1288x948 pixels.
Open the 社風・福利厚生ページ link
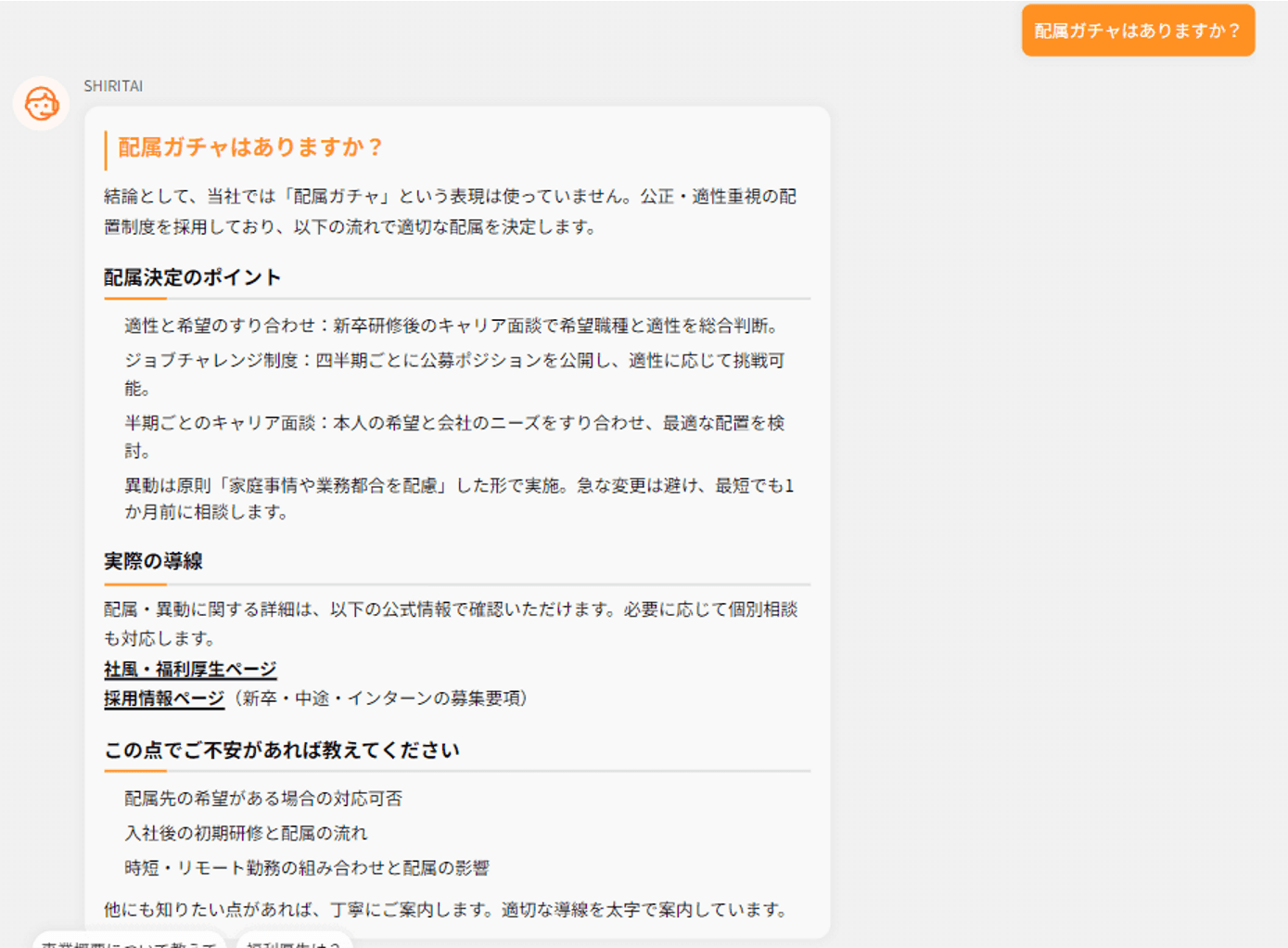(x=190, y=669)
